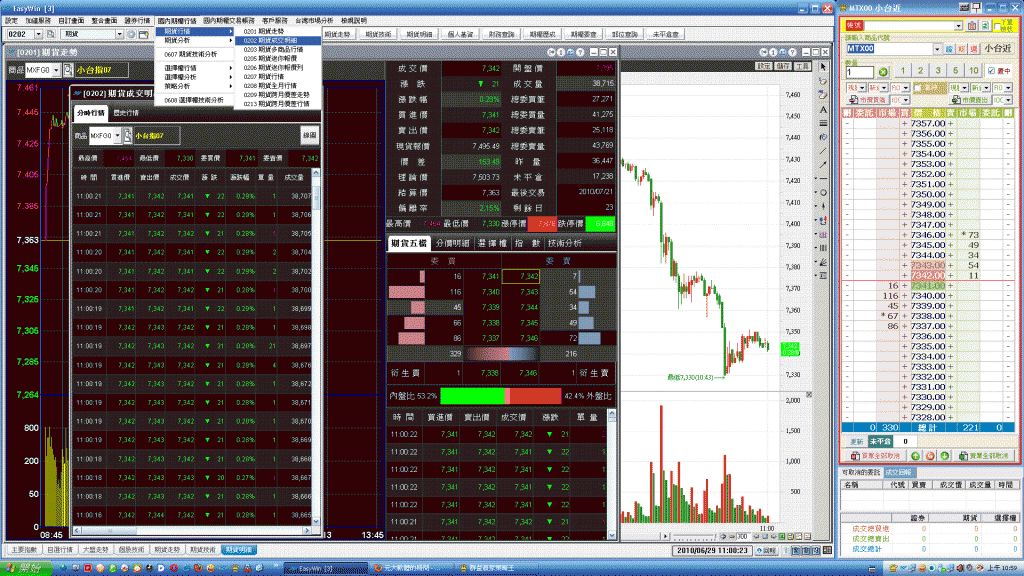Click the vertical scrollbar of 0202 trade list
This screenshot has width=1024, height=576.
316,346
